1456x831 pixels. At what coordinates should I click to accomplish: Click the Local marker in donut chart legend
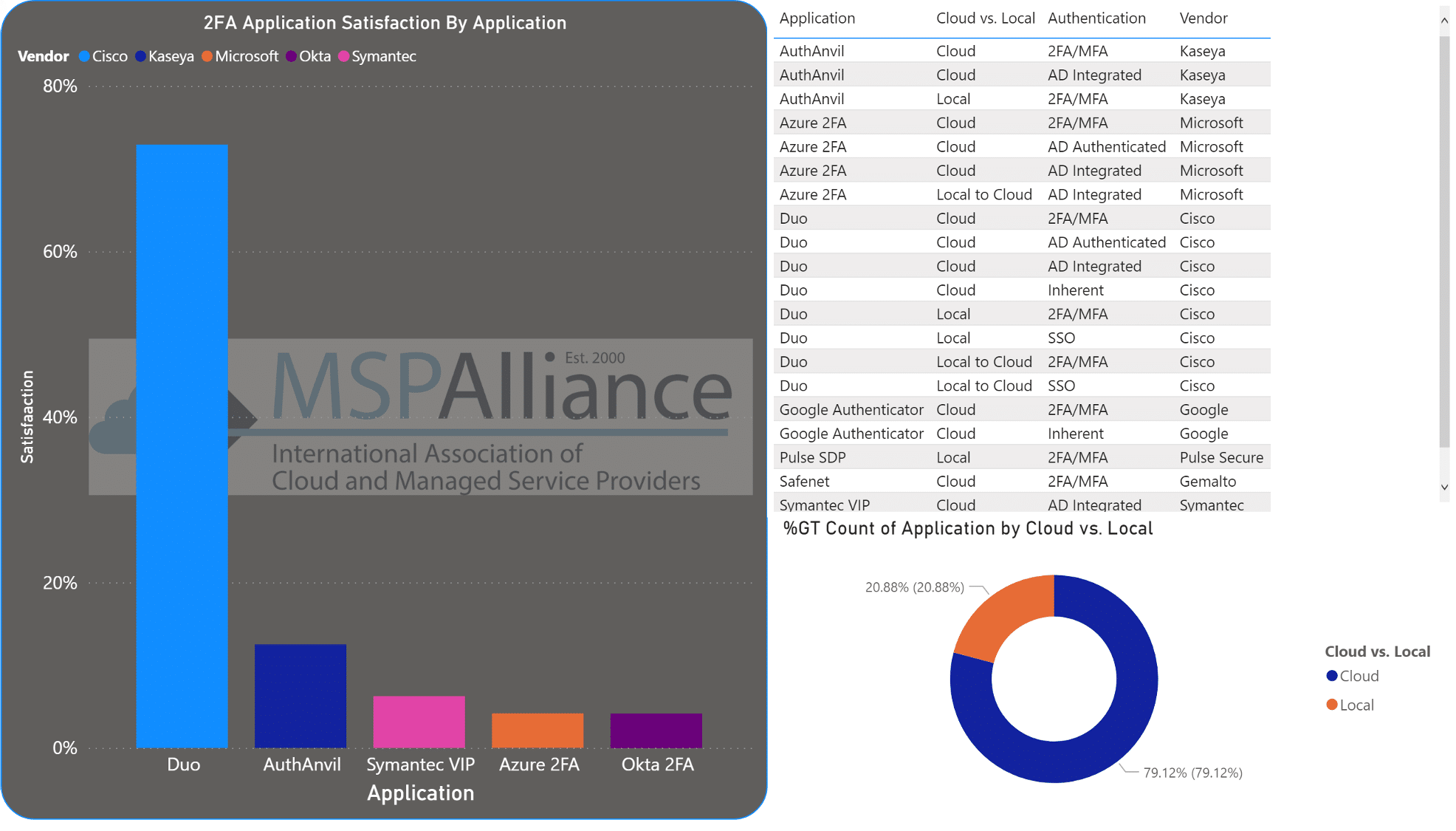click(1332, 704)
